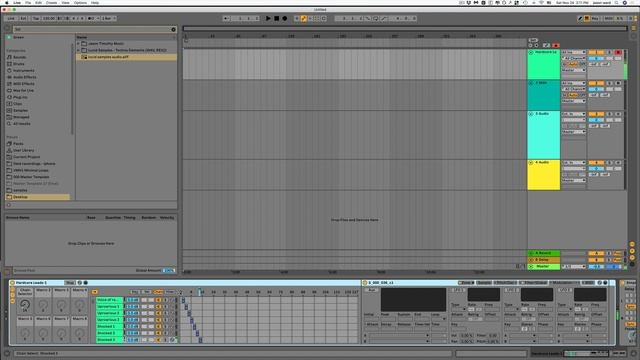Click the tempo field showing 120.00

click(49, 18)
